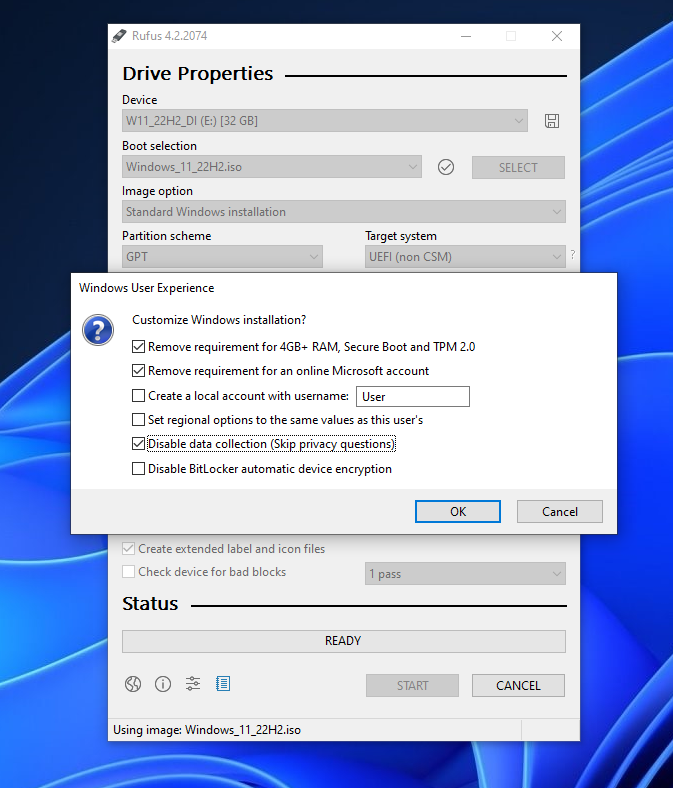673x788 pixels.
Task: Click the Target system help question mark
Action: pos(572,255)
